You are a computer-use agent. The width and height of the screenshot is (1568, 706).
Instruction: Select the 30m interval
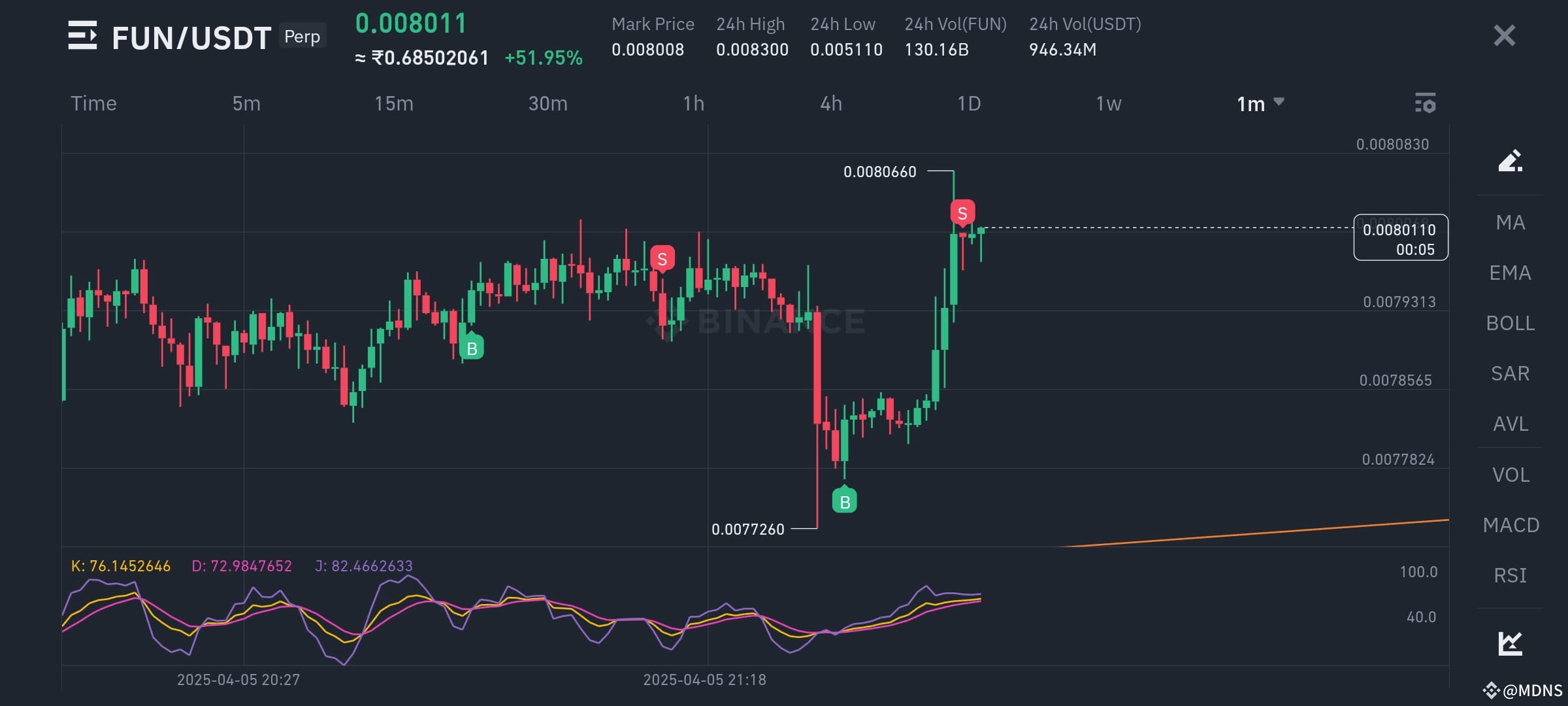[547, 103]
